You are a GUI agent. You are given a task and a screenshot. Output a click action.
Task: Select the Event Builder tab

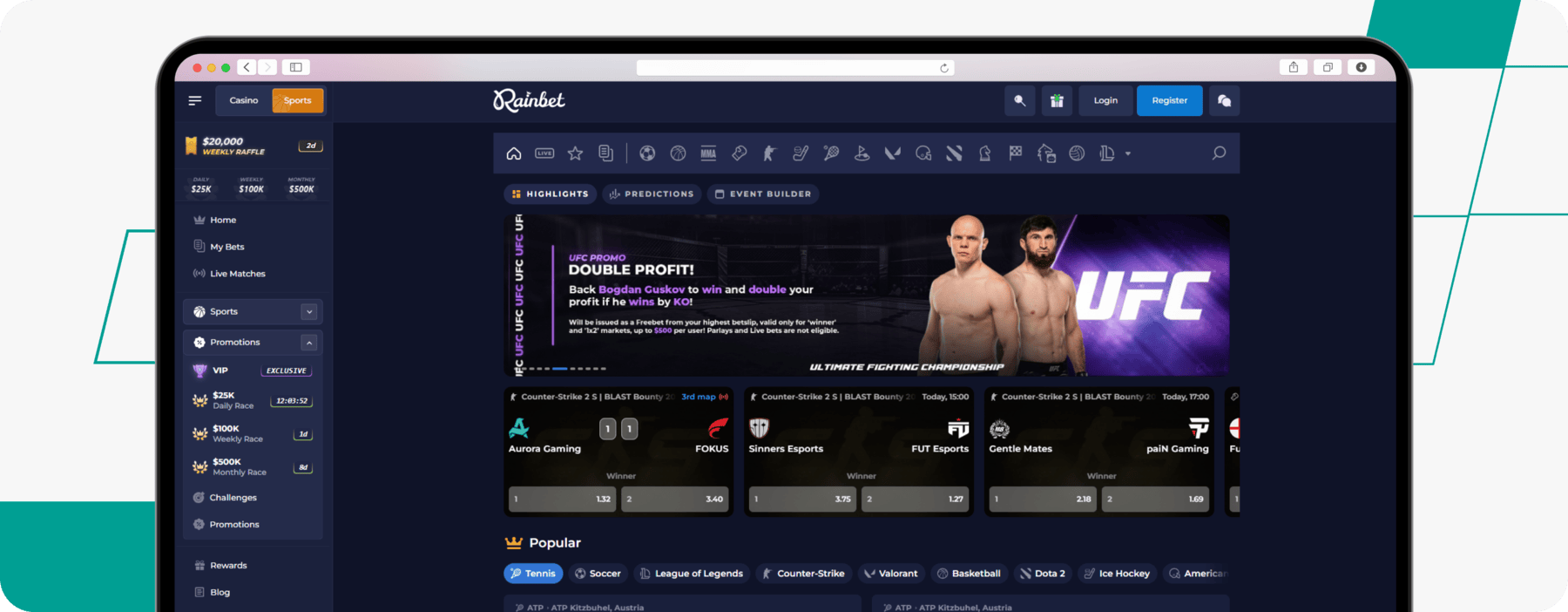click(x=763, y=194)
